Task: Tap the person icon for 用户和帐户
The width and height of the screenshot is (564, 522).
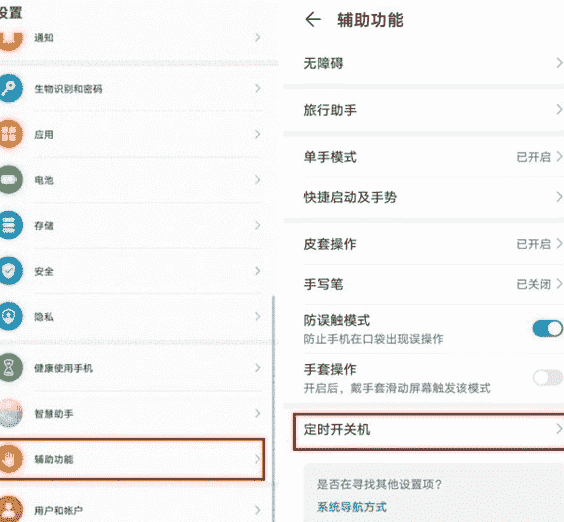Action: (x=10, y=509)
